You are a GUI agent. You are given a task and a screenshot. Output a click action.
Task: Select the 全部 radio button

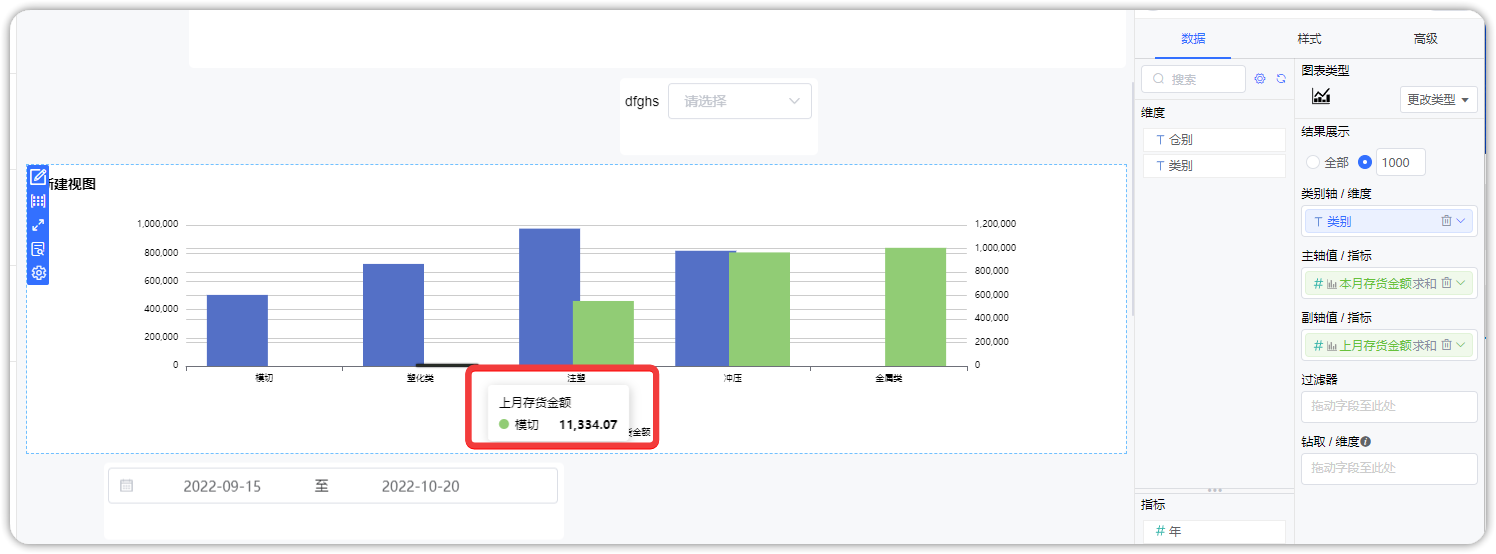click(x=1313, y=162)
